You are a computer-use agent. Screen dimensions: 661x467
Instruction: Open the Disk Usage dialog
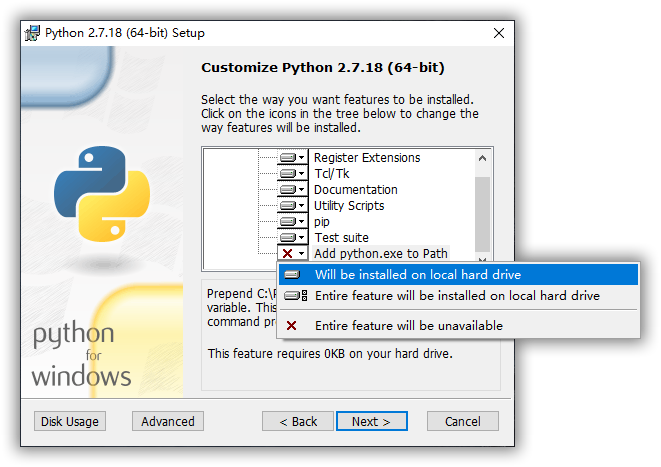(x=70, y=421)
